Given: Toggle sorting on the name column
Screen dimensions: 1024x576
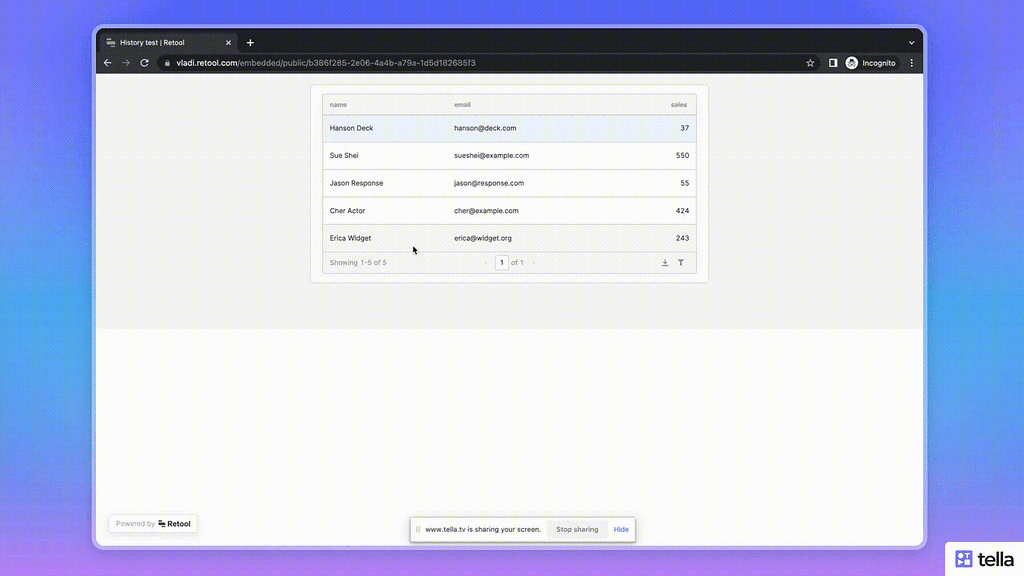Looking at the screenshot, I should [338, 104].
